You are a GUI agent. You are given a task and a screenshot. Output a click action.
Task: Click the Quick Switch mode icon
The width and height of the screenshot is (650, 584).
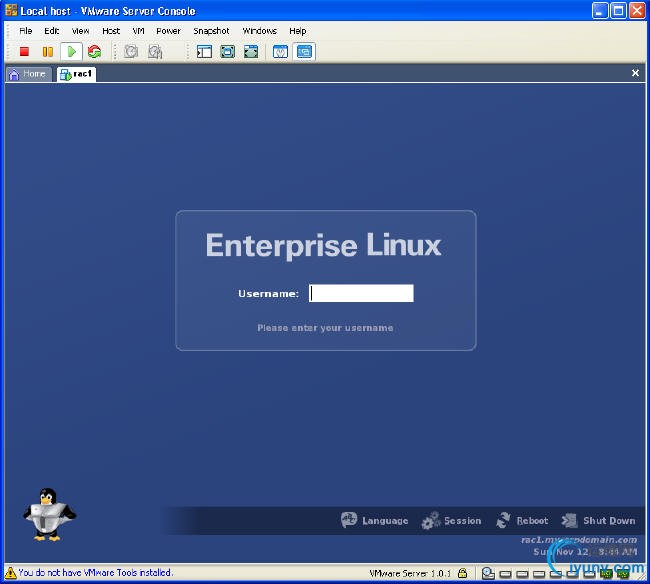click(228, 52)
